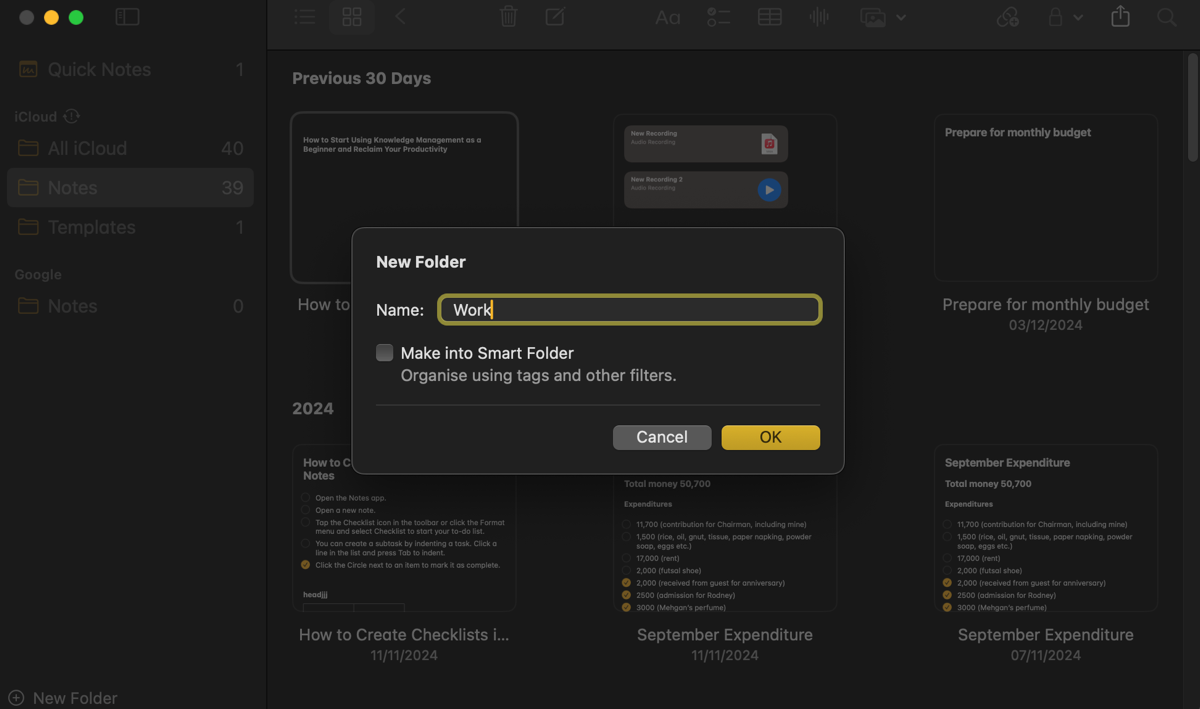Click the iCloud sync status icon

point(72,116)
